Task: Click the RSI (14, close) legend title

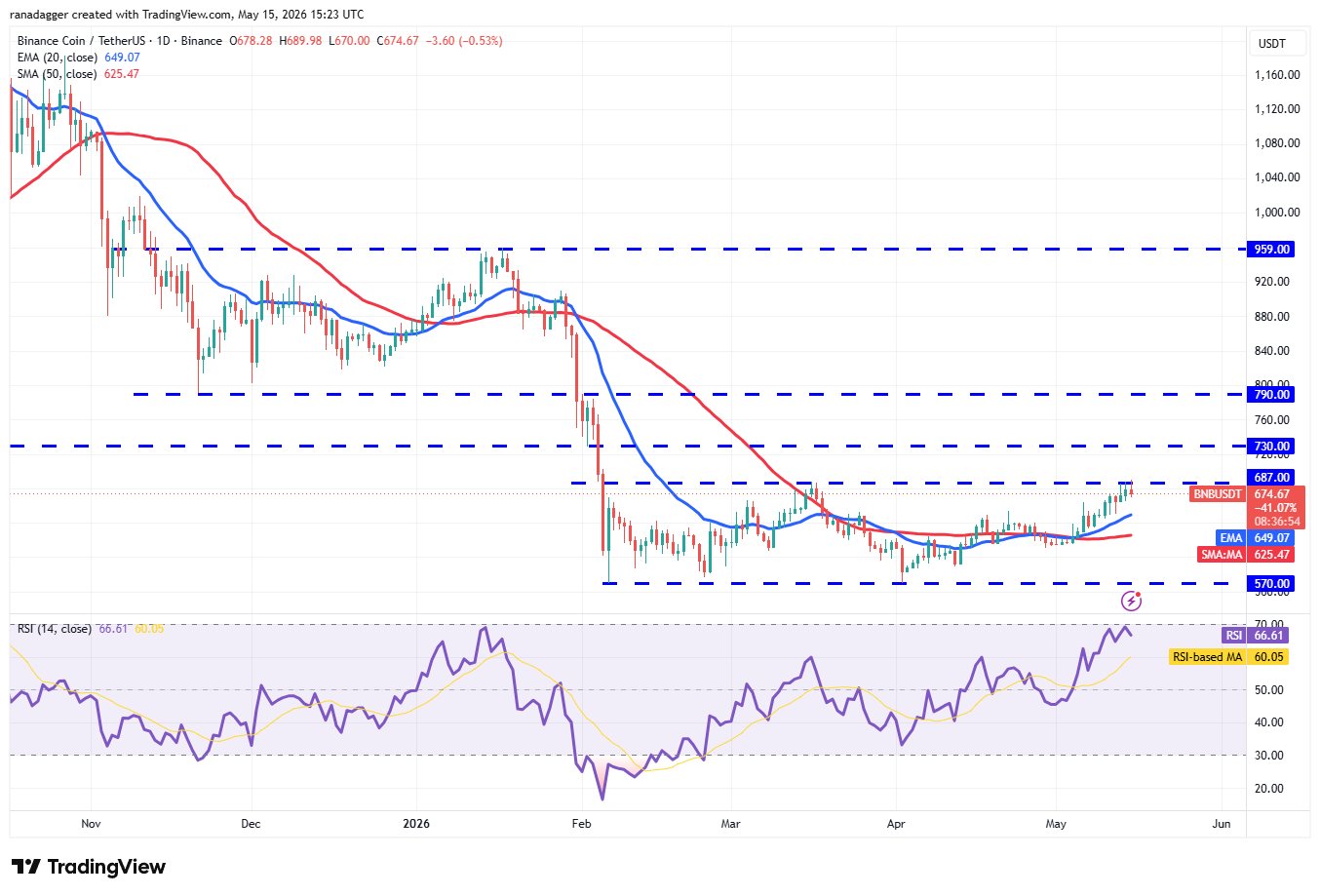Action: (x=55, y=629)
